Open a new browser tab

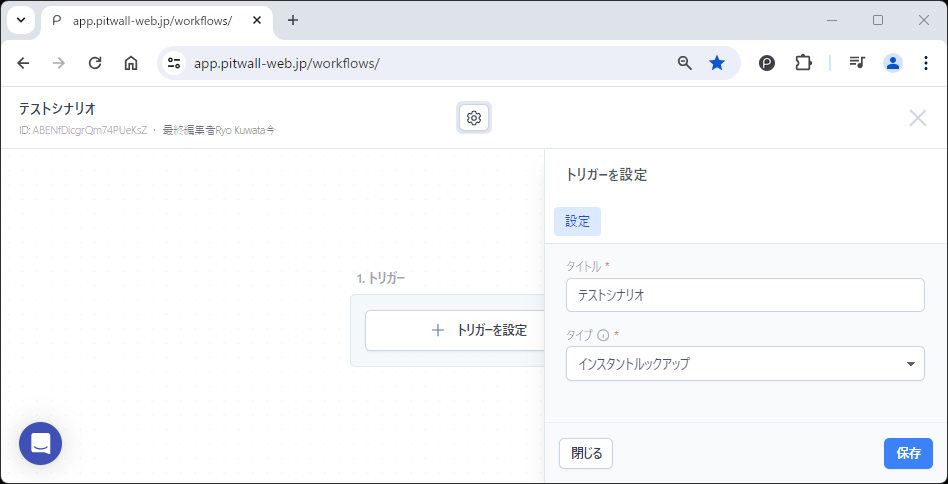[293, 20]
